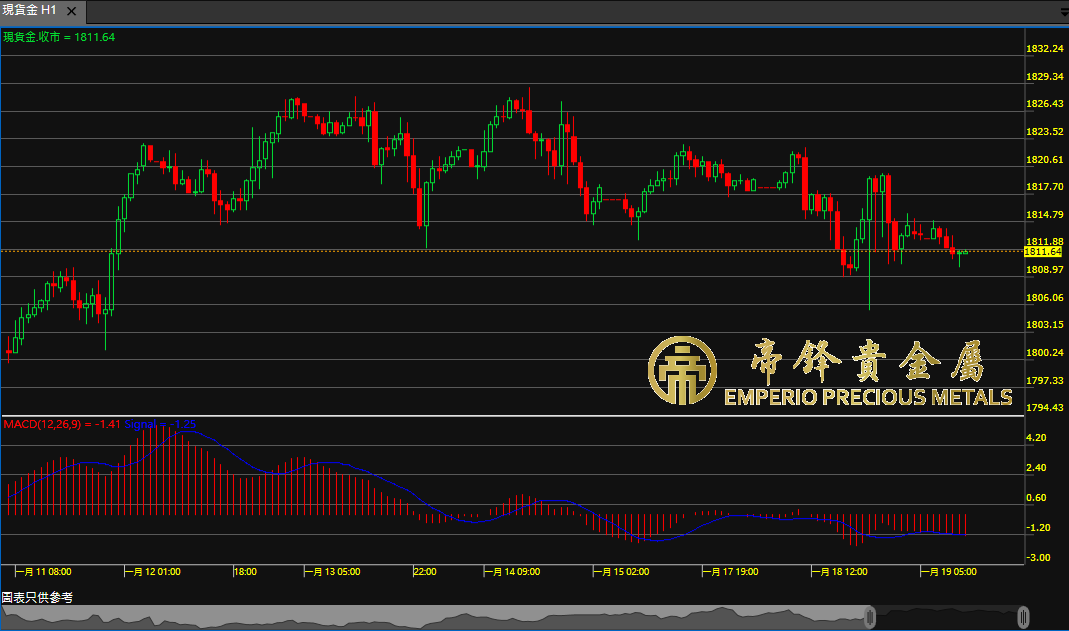Viewport: 1069px width, 631px height.
Task: Open the tab list dropdown arrow
Action: coord(1062,13)
